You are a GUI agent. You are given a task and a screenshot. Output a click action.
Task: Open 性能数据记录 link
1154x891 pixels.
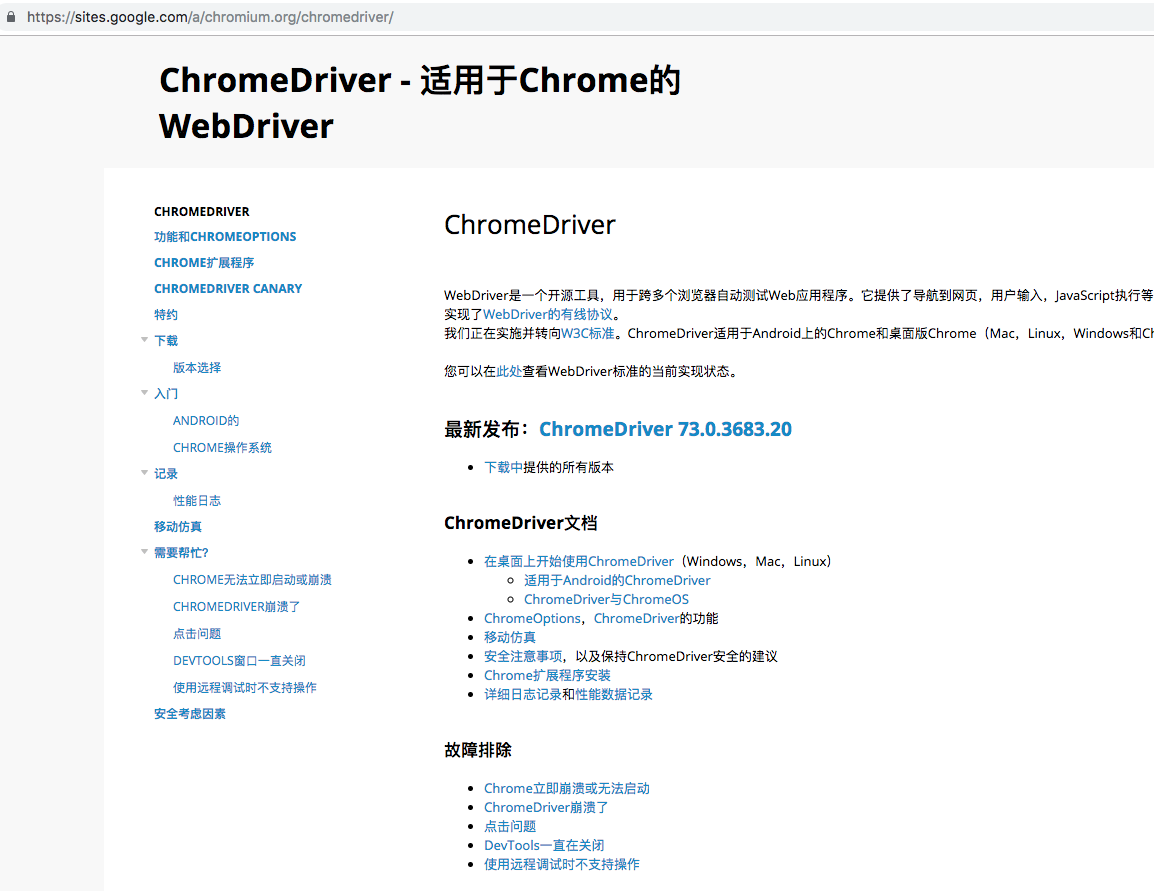614,695
